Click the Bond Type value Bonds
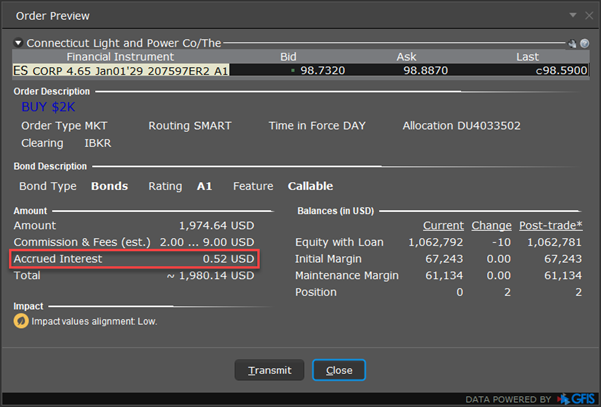The height and width of the screenshot is (407, 601). coord(109,186)
